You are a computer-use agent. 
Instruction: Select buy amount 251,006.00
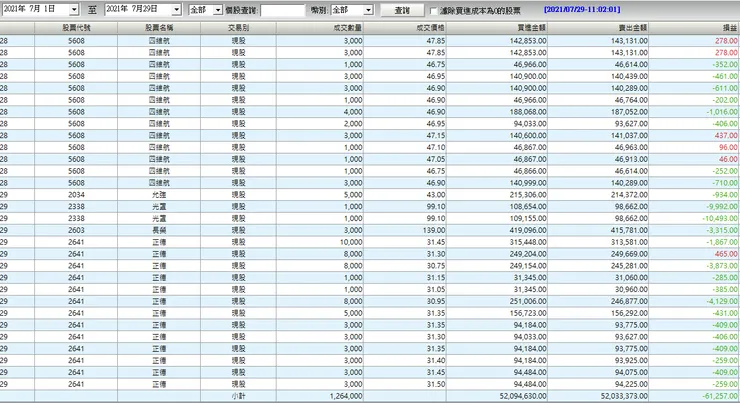(x=528, y=301)
